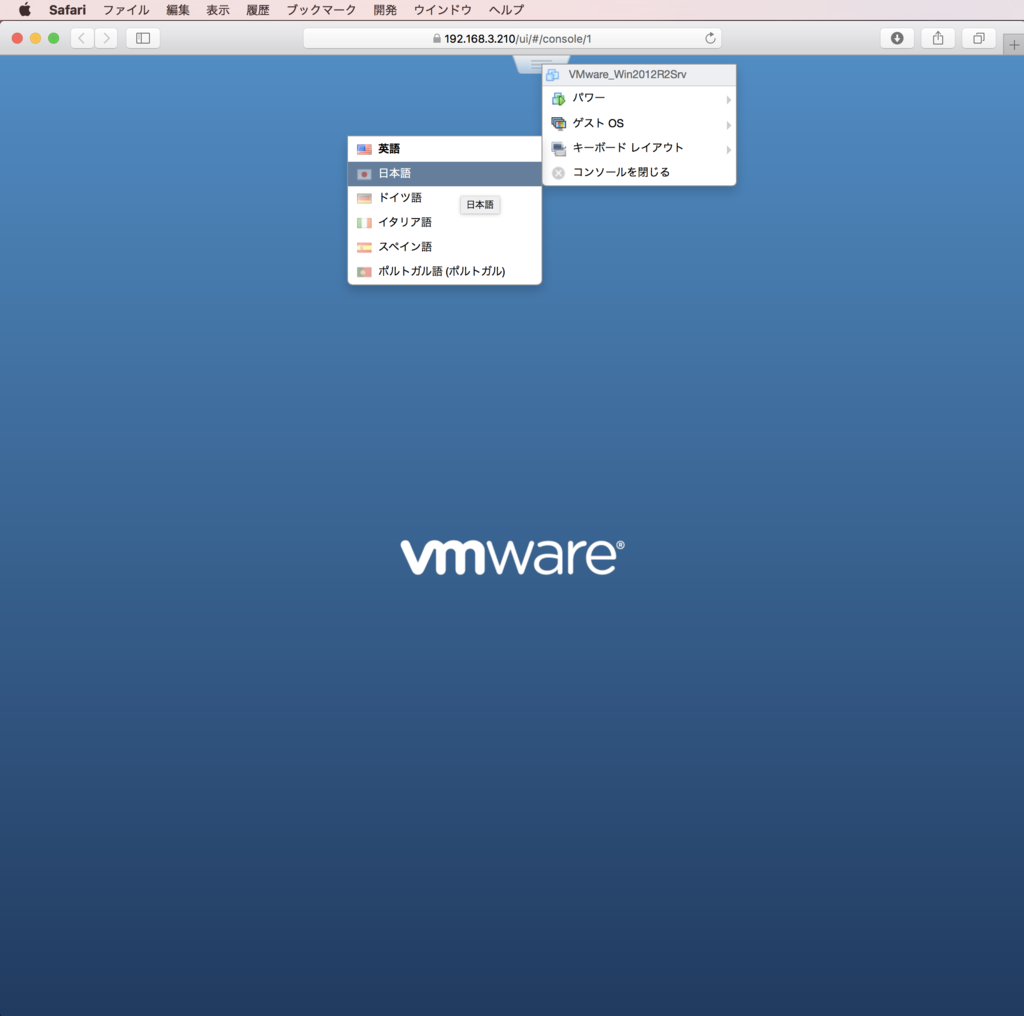
Task: Open the 開発 menu
Action: [385, 10]
